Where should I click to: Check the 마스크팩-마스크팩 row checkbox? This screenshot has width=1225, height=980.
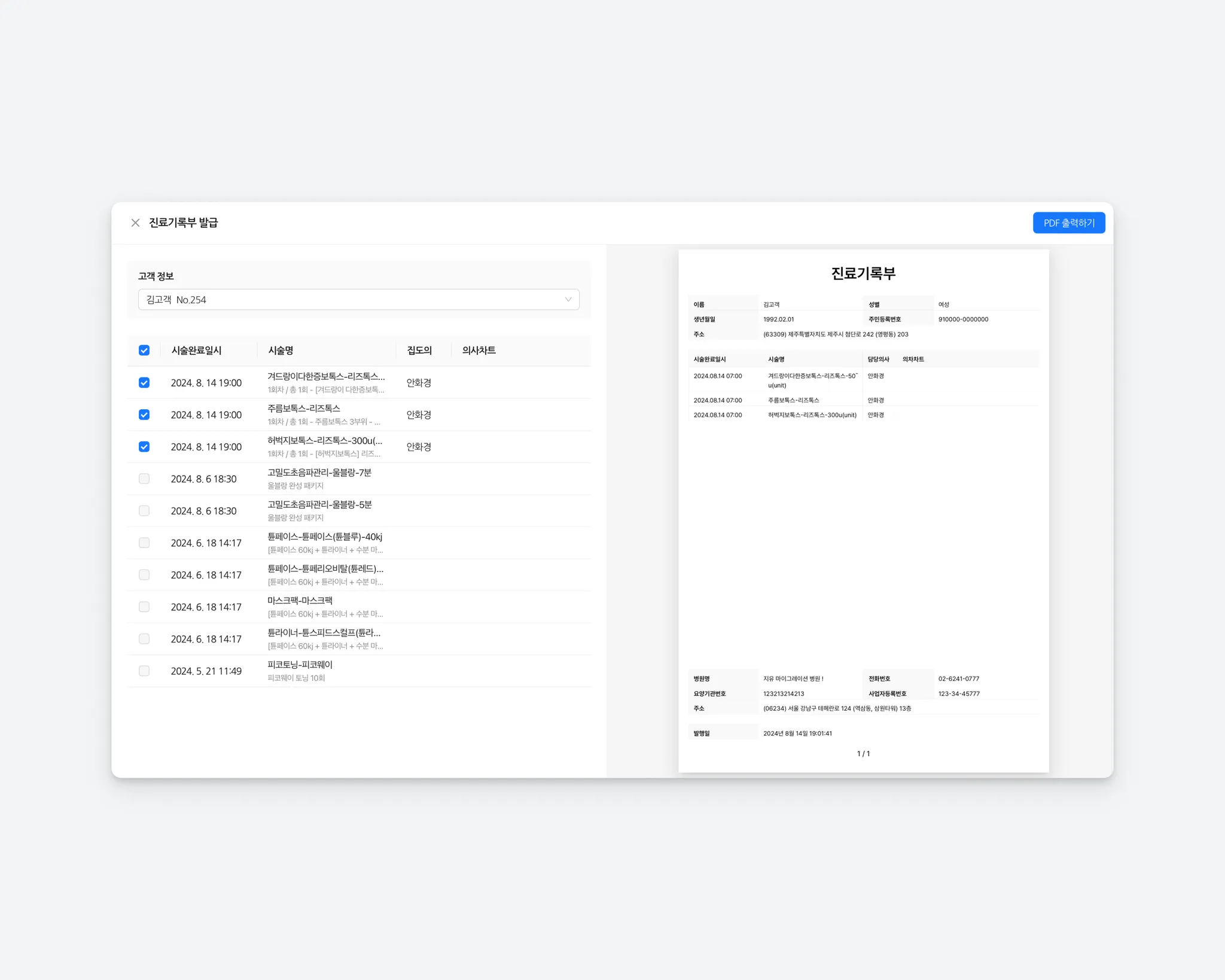click(144, 607)
